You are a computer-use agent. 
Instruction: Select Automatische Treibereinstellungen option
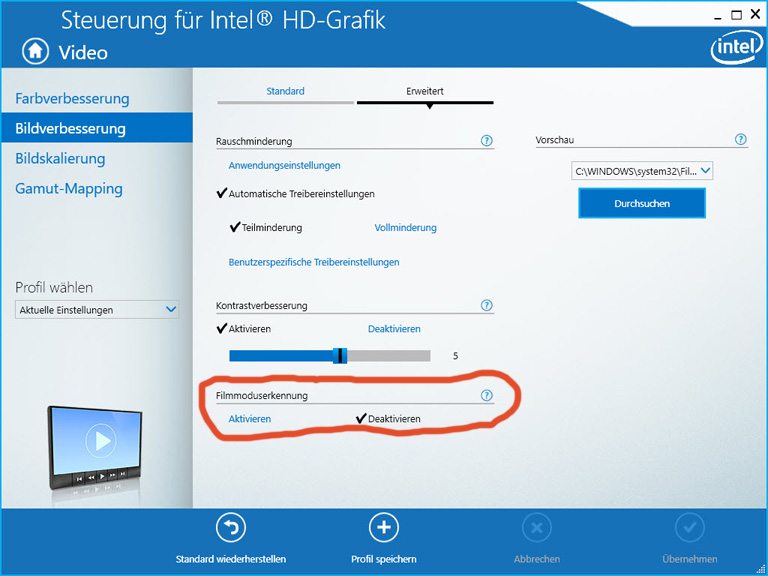click(x=295, y=194)
